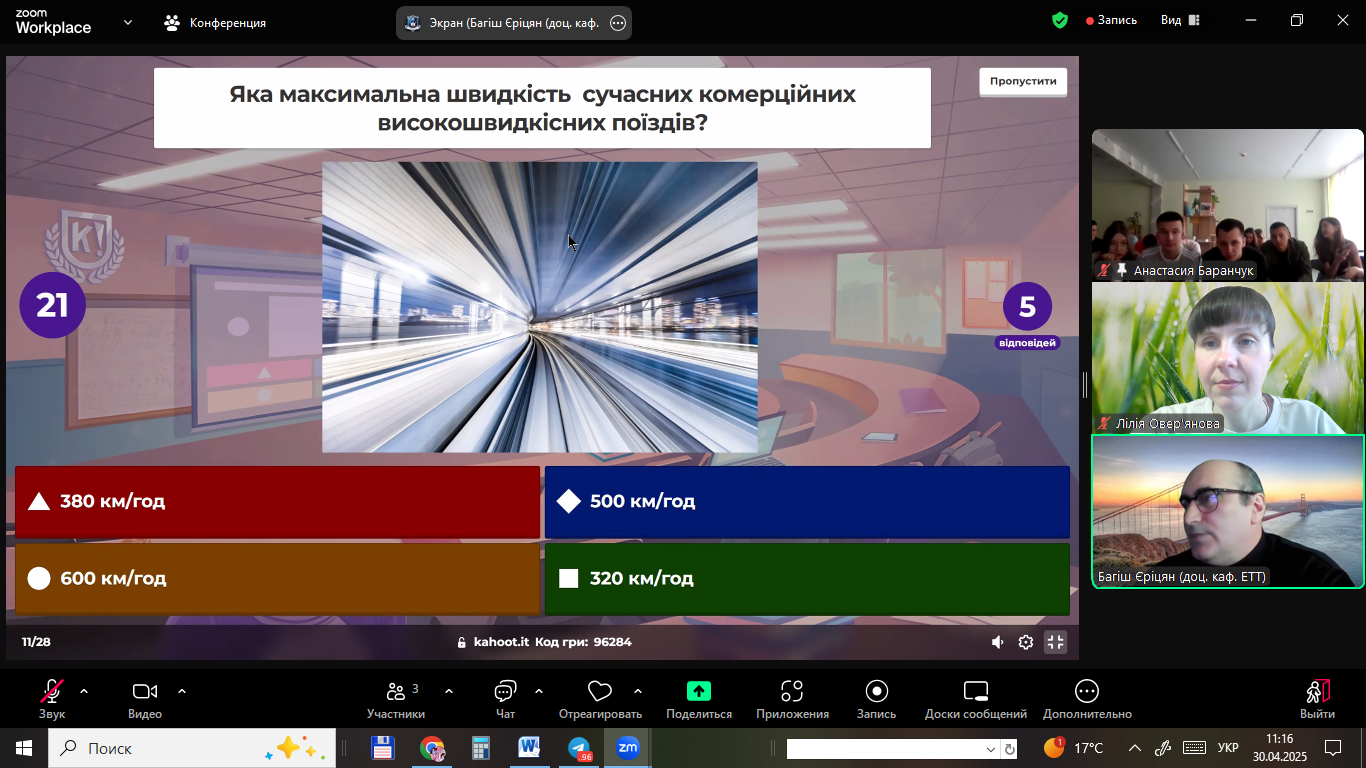The height and width of the screenshot is (768, 1366).
Task: Click the Багіш Єріцян video thumbnail
Action: pos(1228,511)
